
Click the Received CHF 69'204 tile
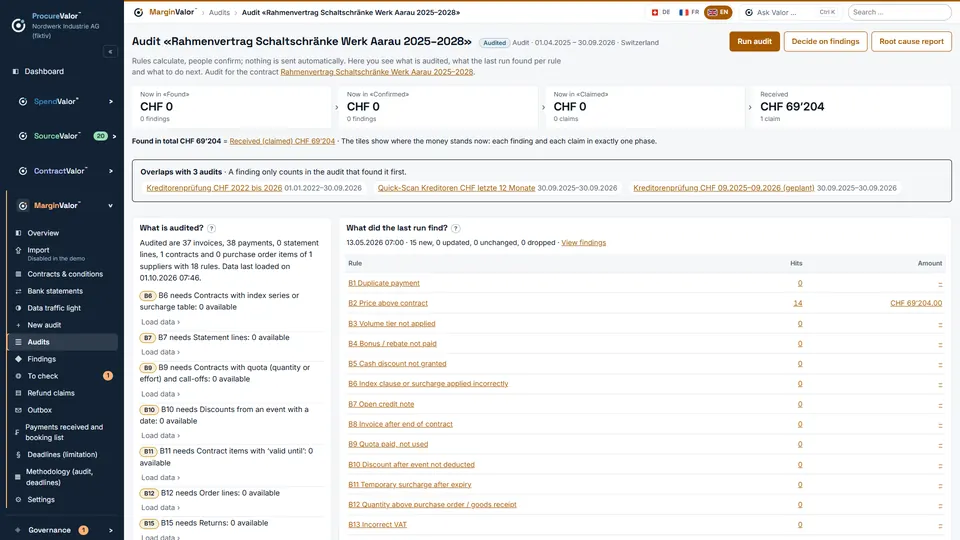coord(852,107)
